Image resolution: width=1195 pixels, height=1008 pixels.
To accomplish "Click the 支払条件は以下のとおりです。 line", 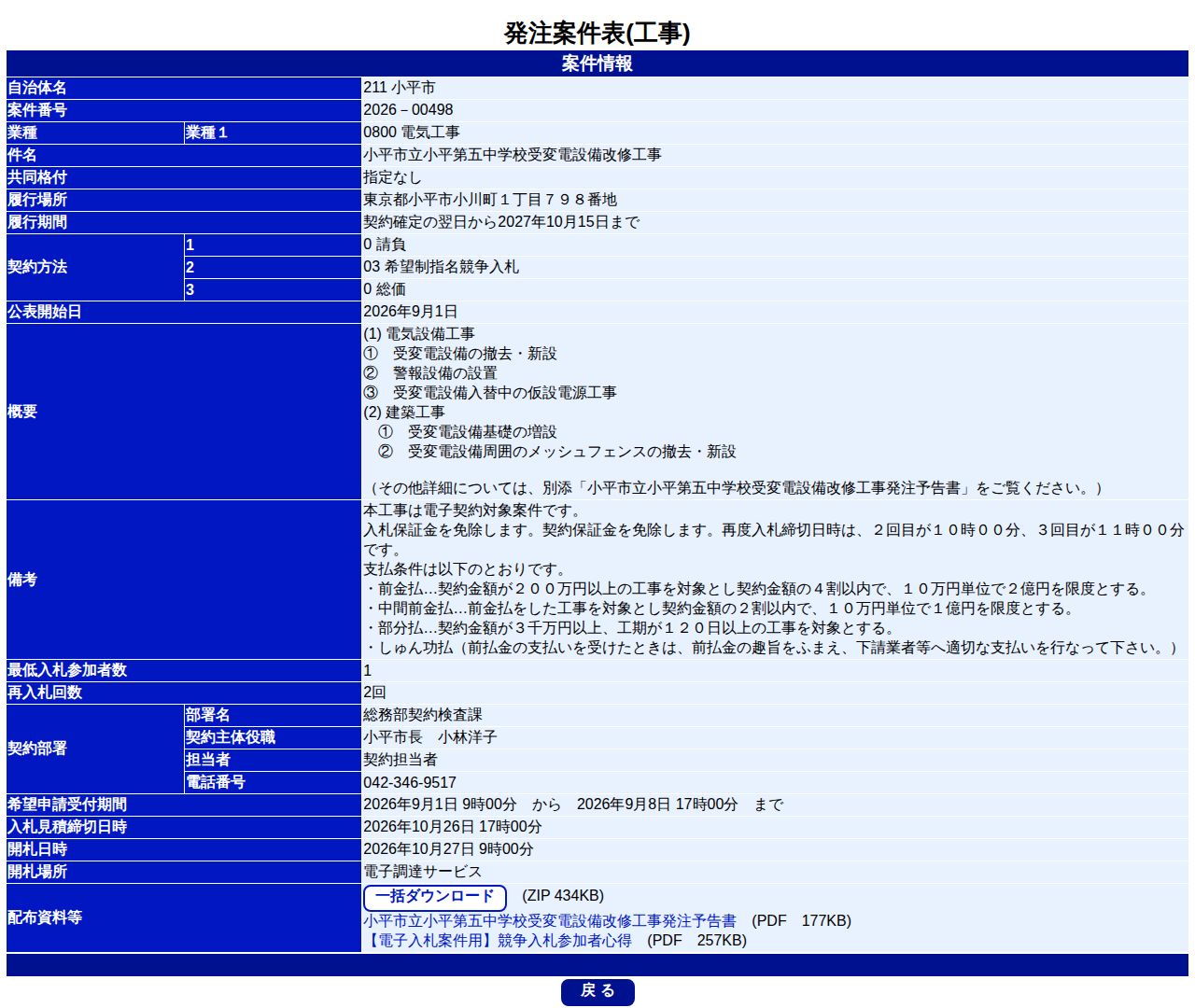I will coord(468,569).
